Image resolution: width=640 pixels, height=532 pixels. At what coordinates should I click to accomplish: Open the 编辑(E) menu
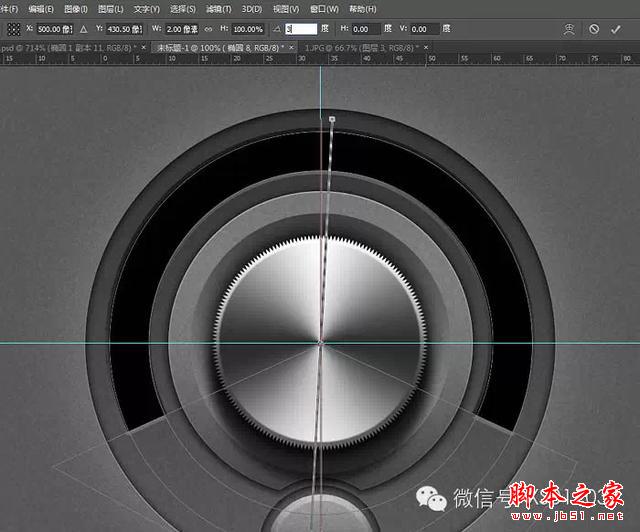point(41,9)
